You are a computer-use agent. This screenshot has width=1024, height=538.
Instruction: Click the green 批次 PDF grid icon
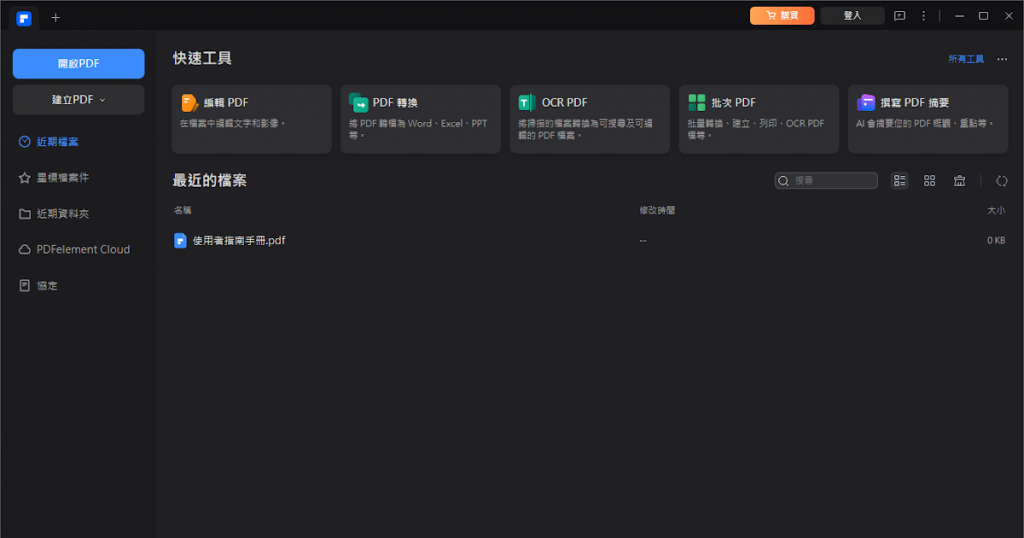coord(697,103)
